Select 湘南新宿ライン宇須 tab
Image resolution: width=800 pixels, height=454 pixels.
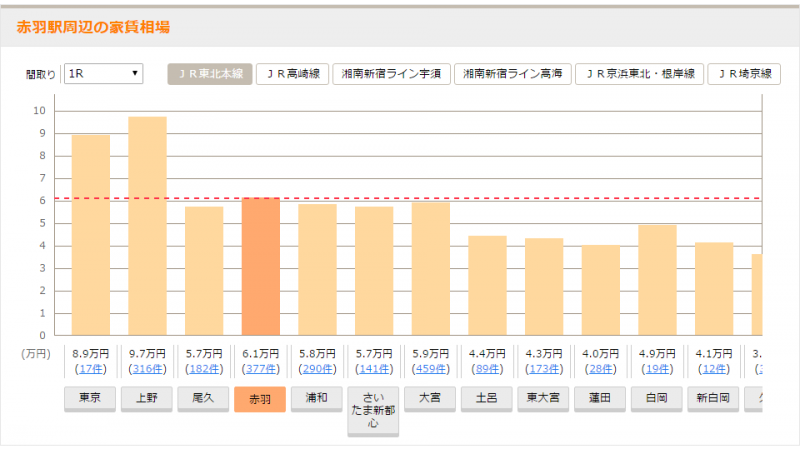tap(391, 74)
